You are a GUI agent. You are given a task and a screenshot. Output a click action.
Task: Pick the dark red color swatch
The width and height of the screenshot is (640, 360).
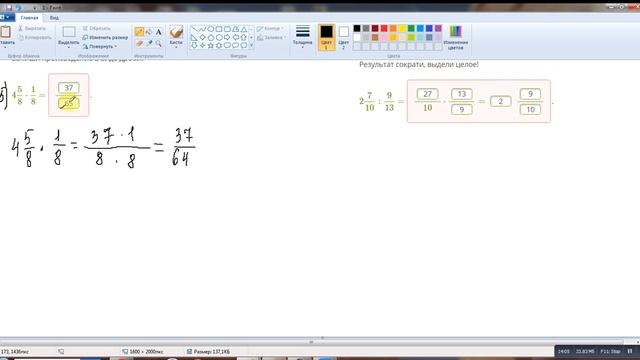click(375, 28)
